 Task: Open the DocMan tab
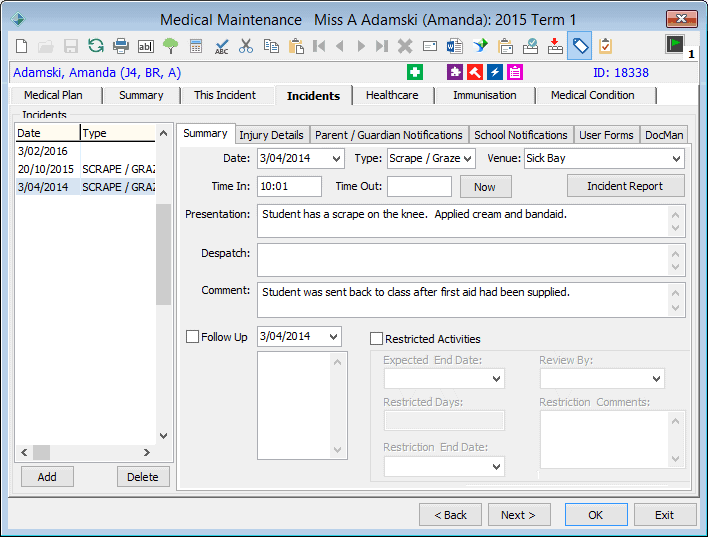[x=664, y=135]
